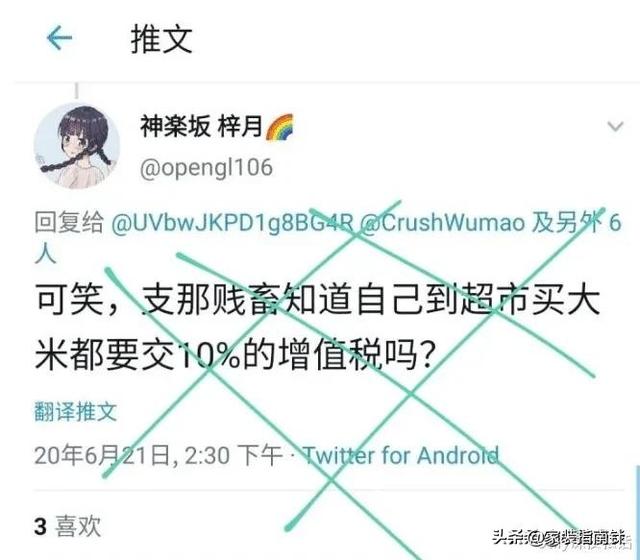This screenshot has width=640, height=560.
Task: View the '3 喜欢' likes list
Action: click(67, 526)
